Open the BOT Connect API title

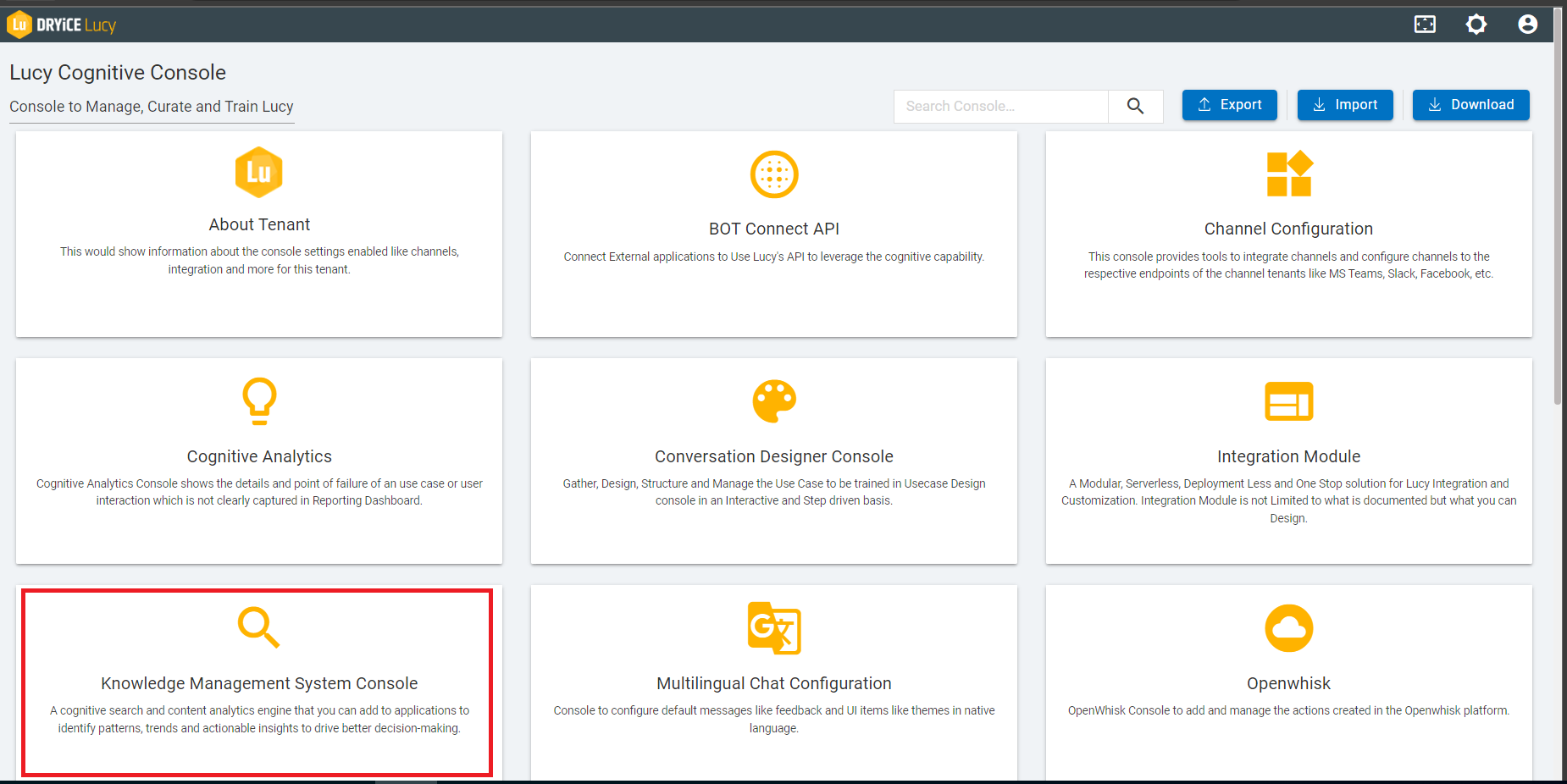pyautogui.click(x=774, y=229)
